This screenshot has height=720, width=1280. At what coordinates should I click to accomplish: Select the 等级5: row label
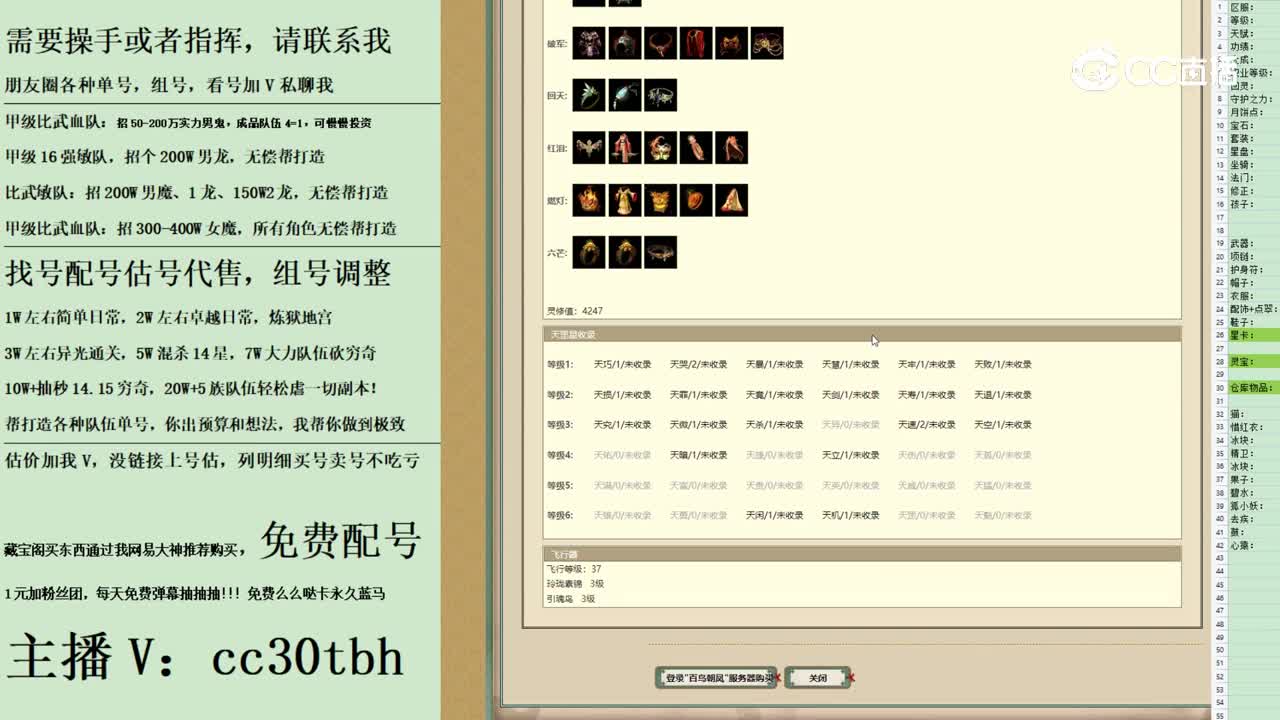(x=560, y=485)
